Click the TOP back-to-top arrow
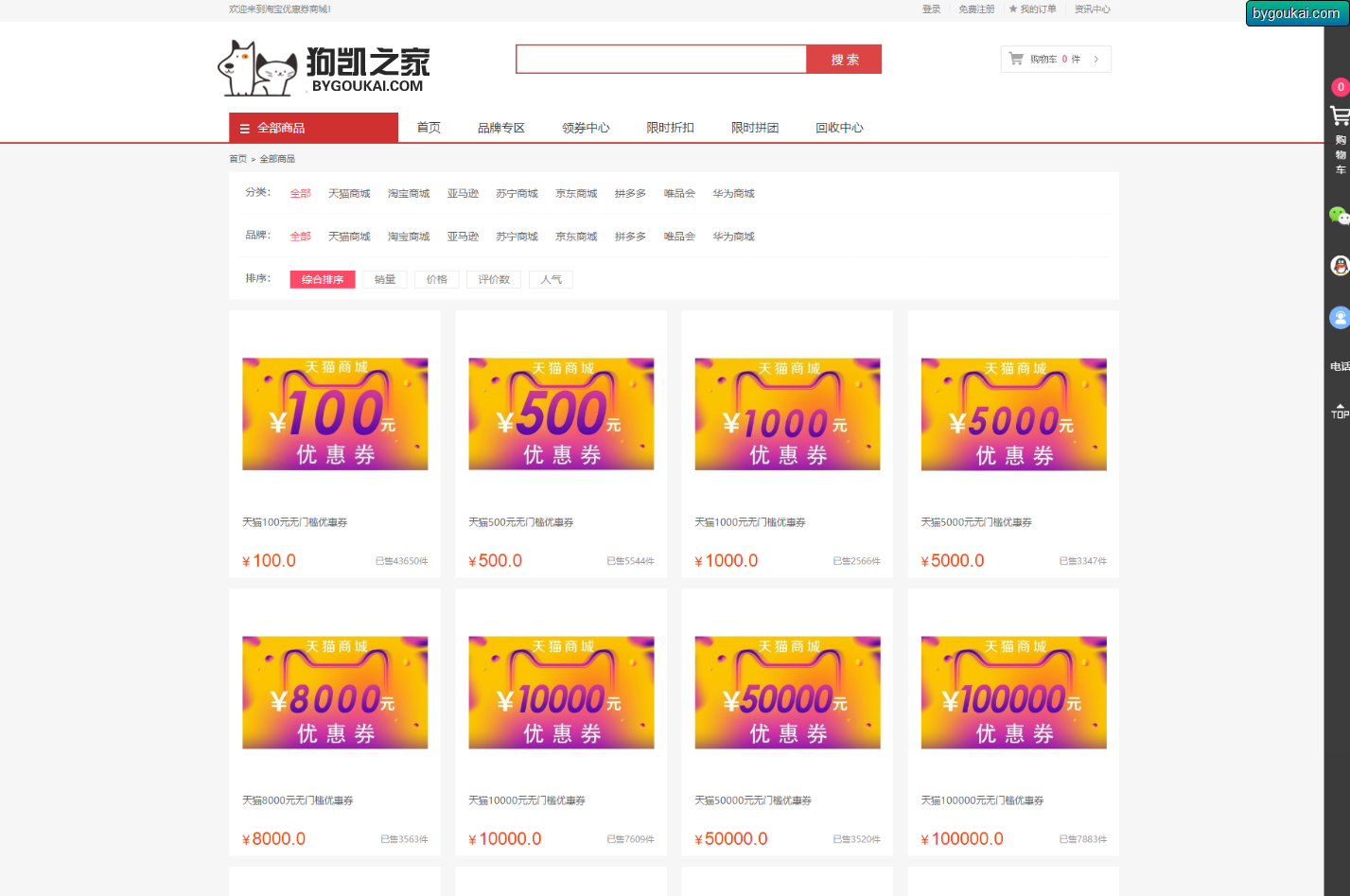Image resolution: width=1350 pixels, height=896 pixels. coord(1339,411)
